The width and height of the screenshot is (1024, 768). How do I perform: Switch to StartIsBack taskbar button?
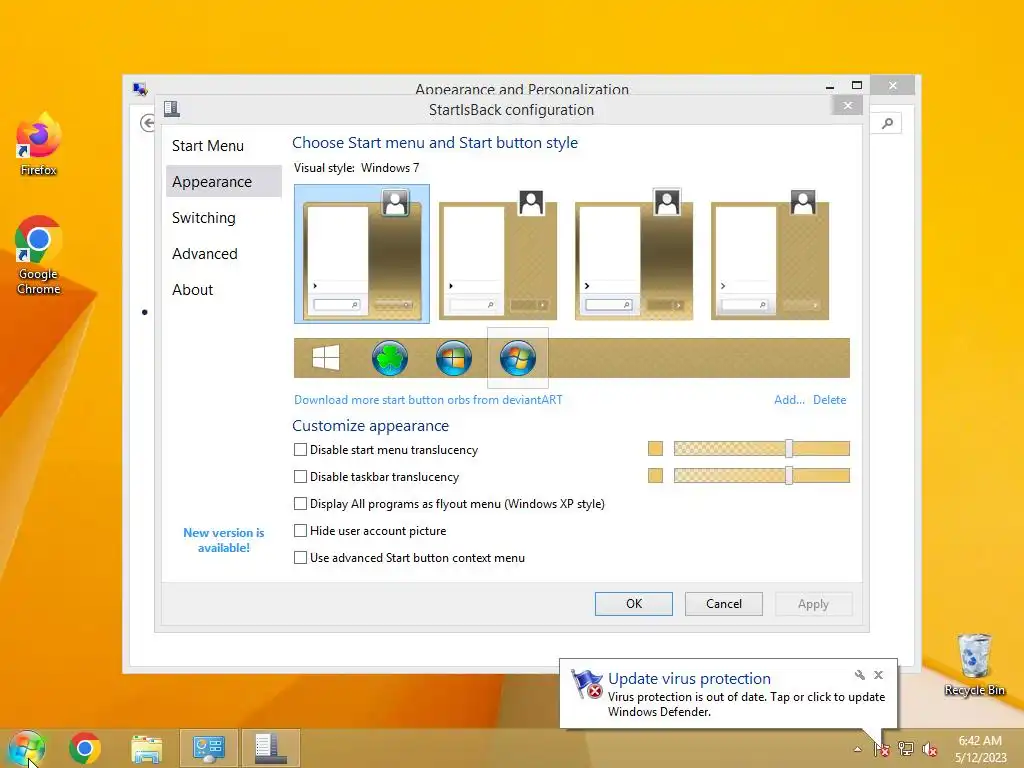(270, 748)
